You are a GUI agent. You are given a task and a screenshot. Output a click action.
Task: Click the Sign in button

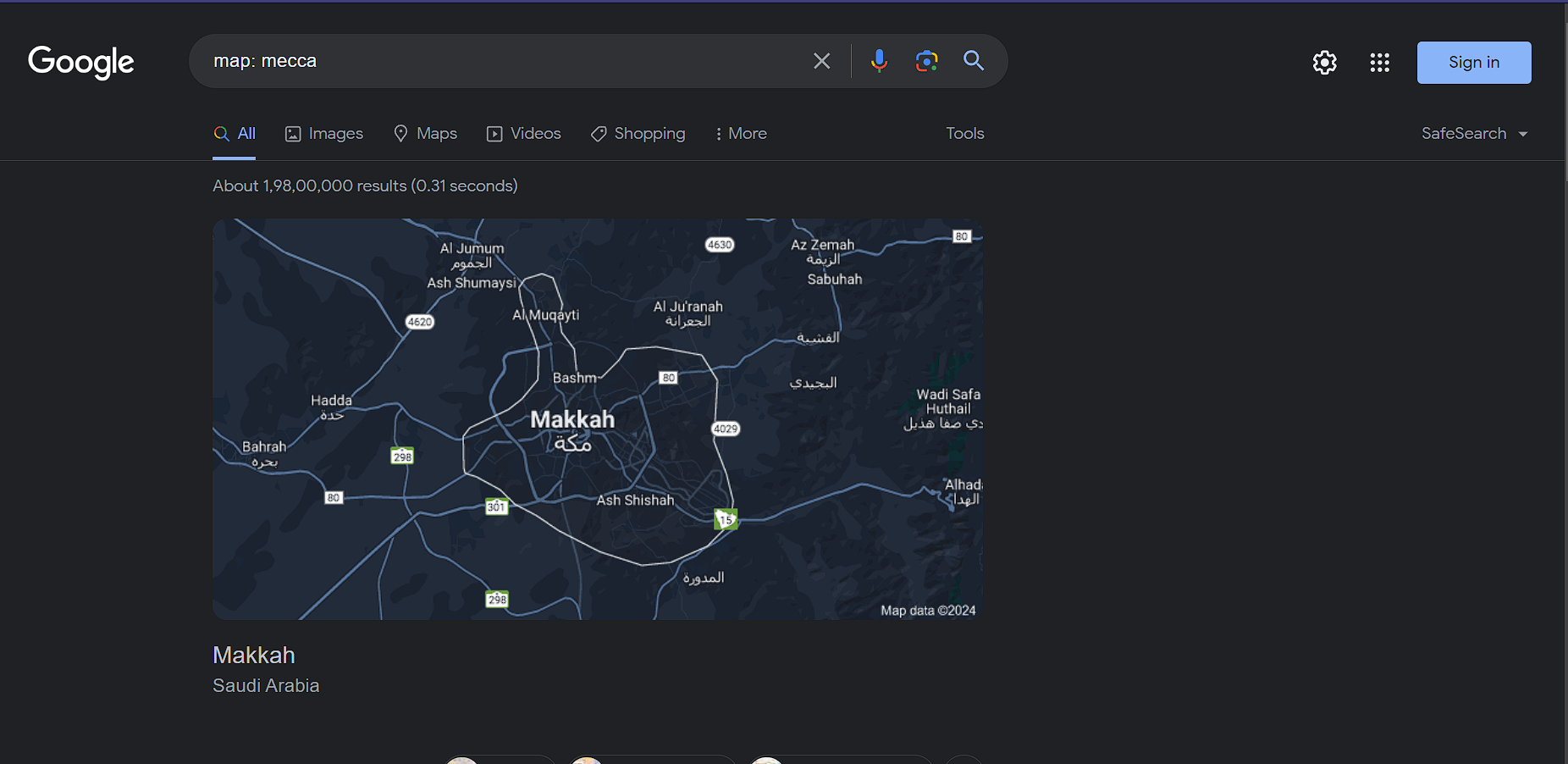click(x=1473, y=63)
